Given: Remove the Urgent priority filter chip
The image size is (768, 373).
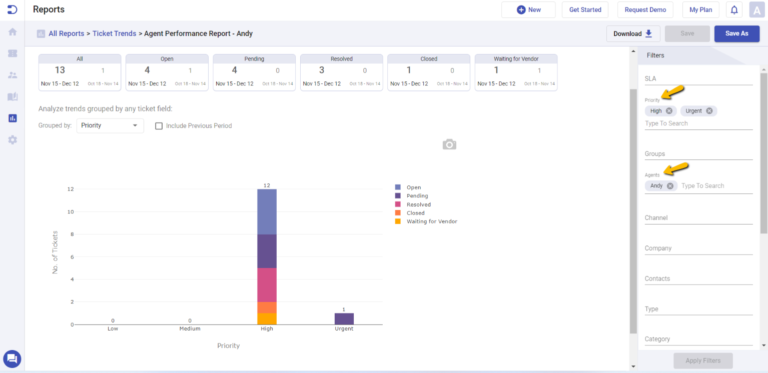Looking at the screenshot, I should click(x=709, y=111).
